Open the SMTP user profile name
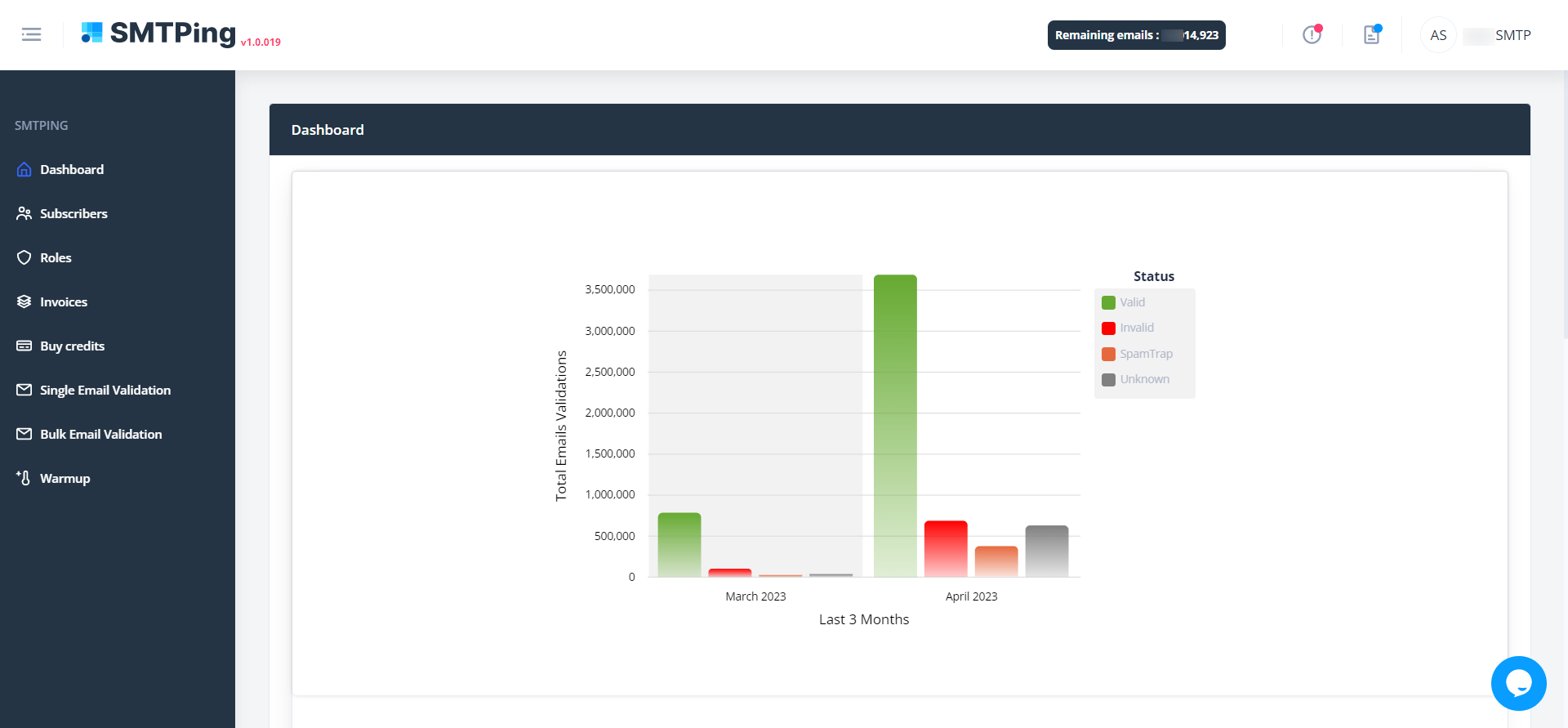Image resolution: width=1568 pixels, height=728 pixels. point(1512,35)
